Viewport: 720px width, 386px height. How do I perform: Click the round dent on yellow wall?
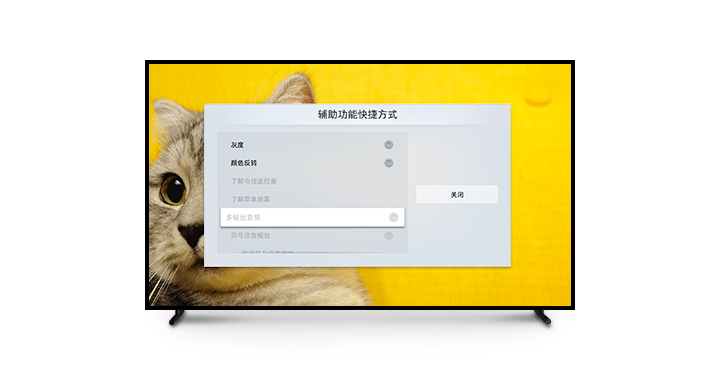(537, 98)
